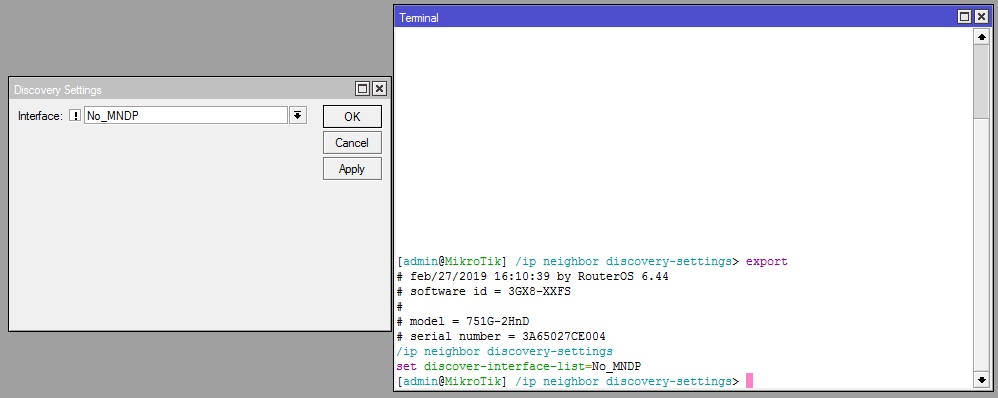Toggle the invert (!) box beside Interface
Screen dimensions: 998x398
(x=74, y=116)
